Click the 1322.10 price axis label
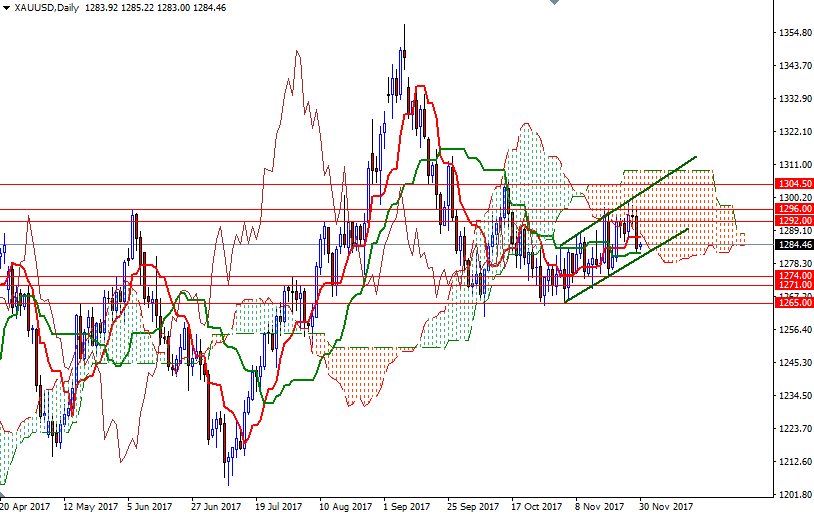 tap(793, 132)
